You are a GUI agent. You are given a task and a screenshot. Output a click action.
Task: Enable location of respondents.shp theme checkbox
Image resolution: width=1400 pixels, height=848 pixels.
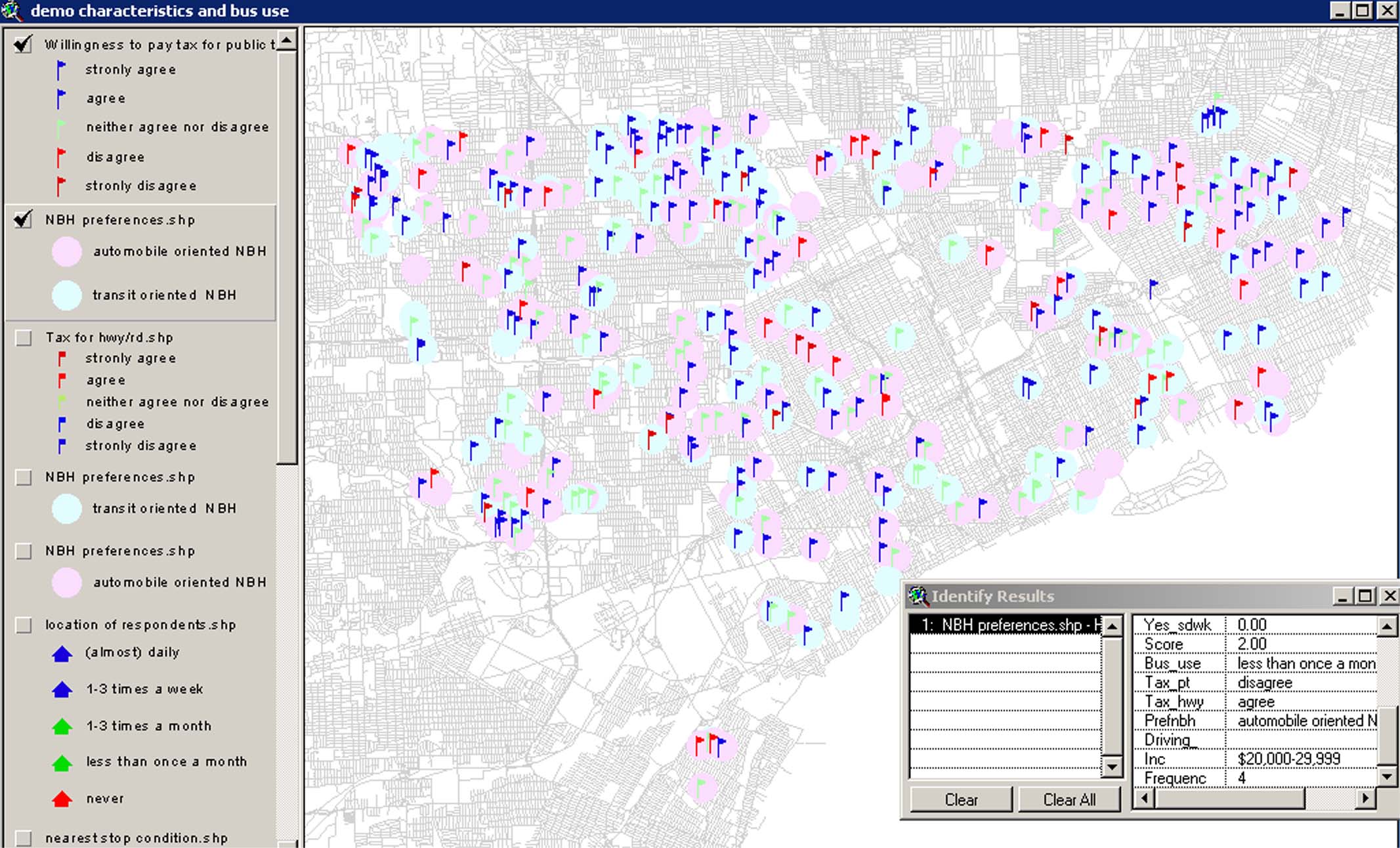click(24, 625)
